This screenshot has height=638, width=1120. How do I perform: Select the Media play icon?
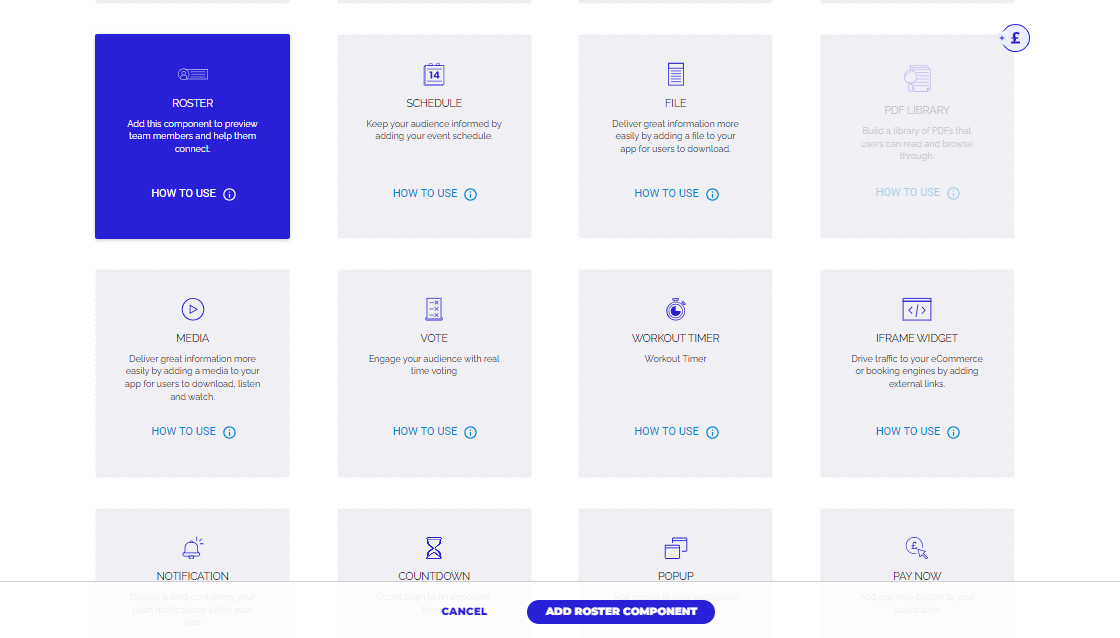[x=192, y=309]
